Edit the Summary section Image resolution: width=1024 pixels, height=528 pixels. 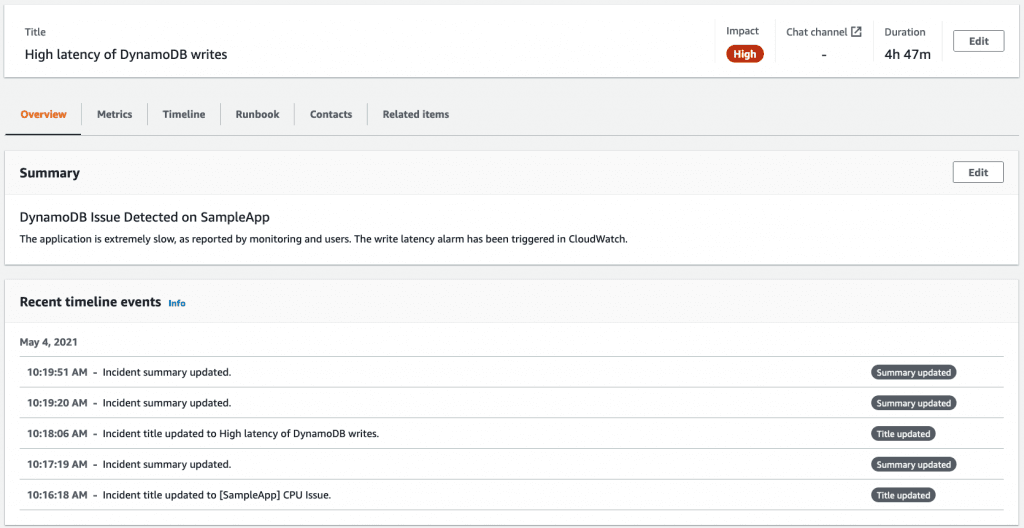978,173
